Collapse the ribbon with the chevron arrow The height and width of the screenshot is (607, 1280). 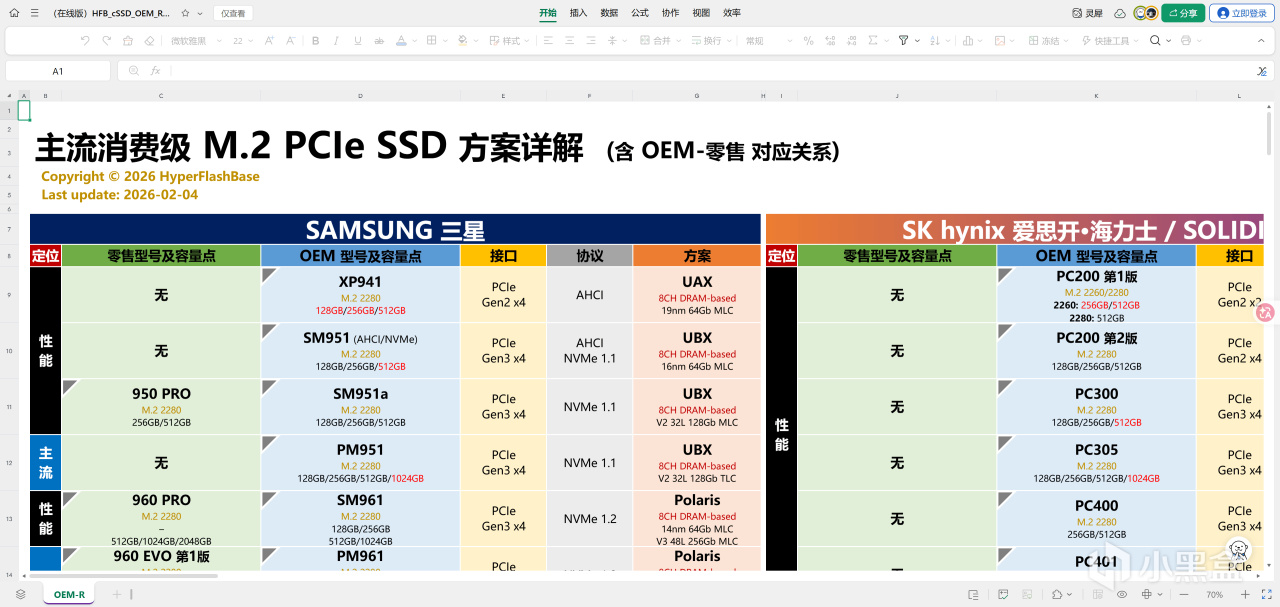coord(1262,41)
